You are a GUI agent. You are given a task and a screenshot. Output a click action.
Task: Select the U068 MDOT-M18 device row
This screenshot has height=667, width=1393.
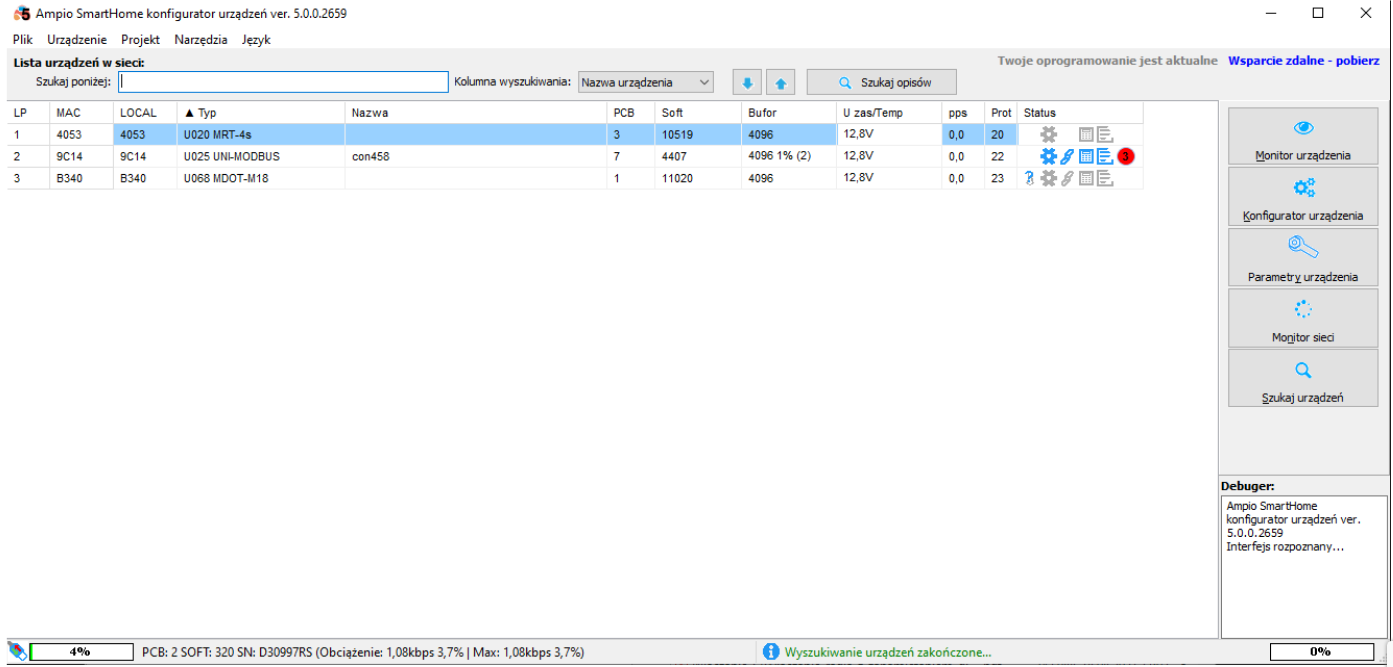pos(575,178)
